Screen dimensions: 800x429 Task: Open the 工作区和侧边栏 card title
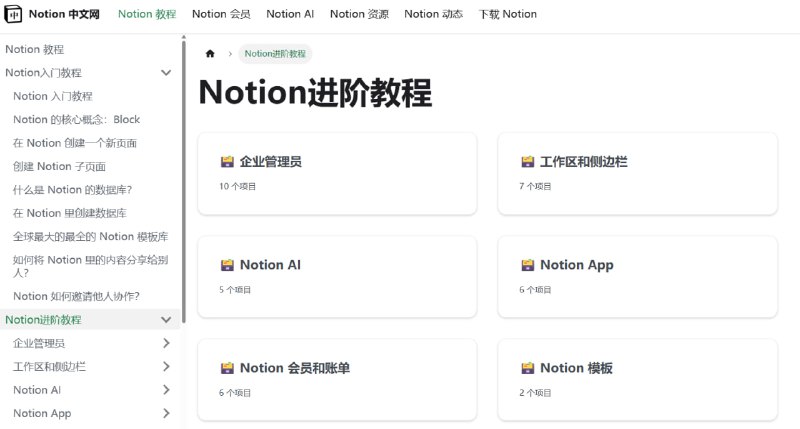583,162
